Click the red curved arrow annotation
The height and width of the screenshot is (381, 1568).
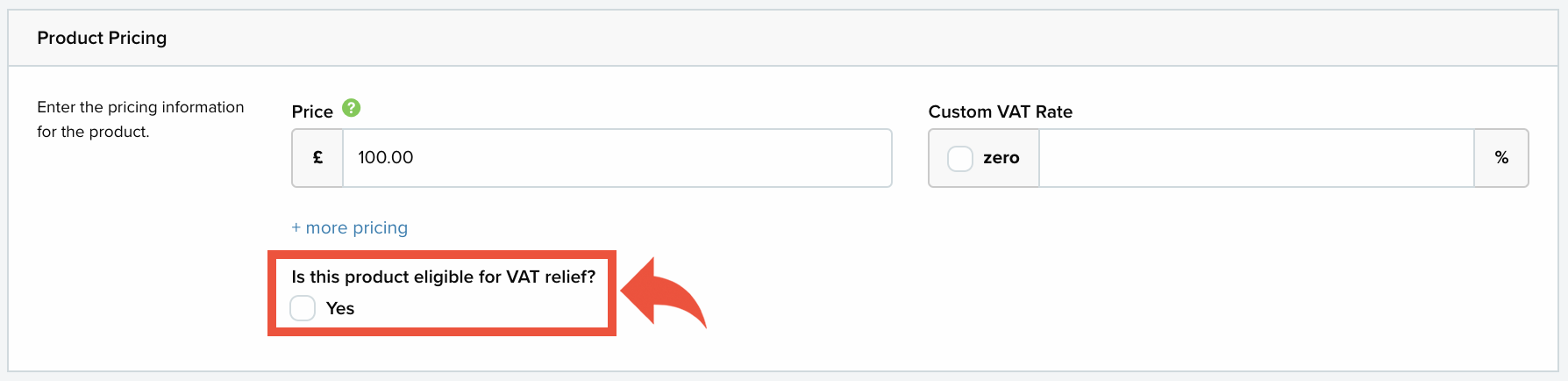point(663,293)
